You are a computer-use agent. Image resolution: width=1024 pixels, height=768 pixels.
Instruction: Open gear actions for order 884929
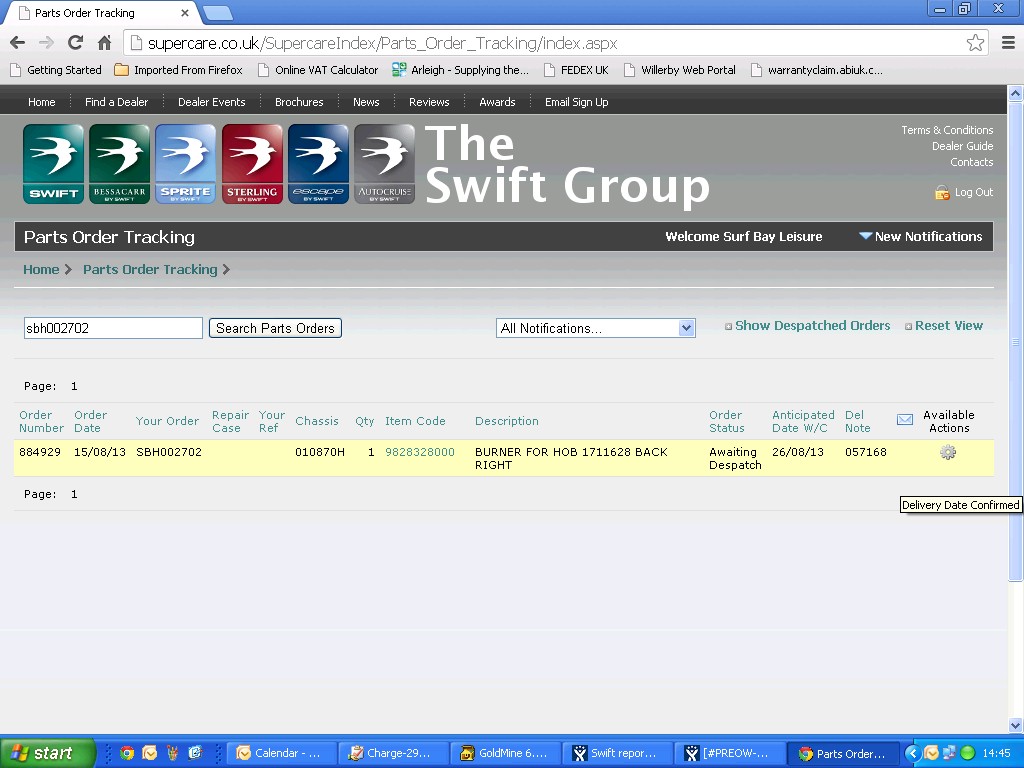[948, 452]
